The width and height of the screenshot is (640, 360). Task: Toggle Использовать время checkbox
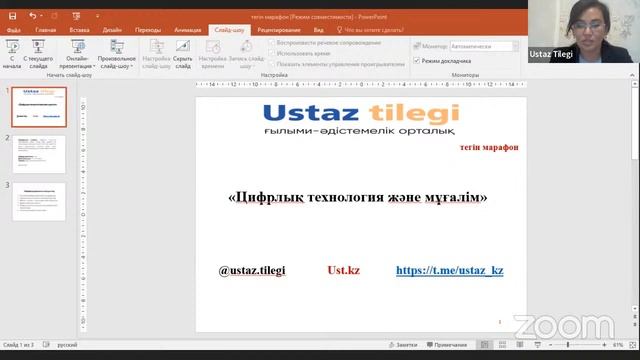272,53
